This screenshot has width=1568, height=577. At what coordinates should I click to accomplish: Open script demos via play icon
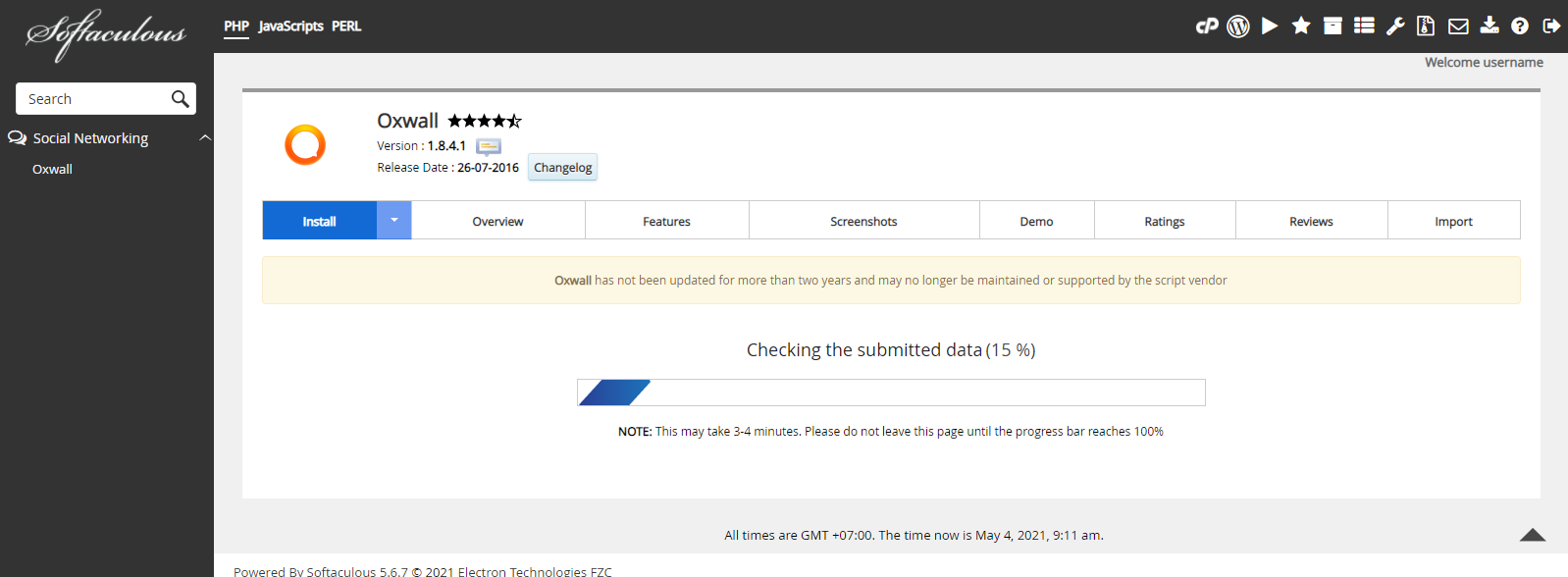coord(1270,26)
